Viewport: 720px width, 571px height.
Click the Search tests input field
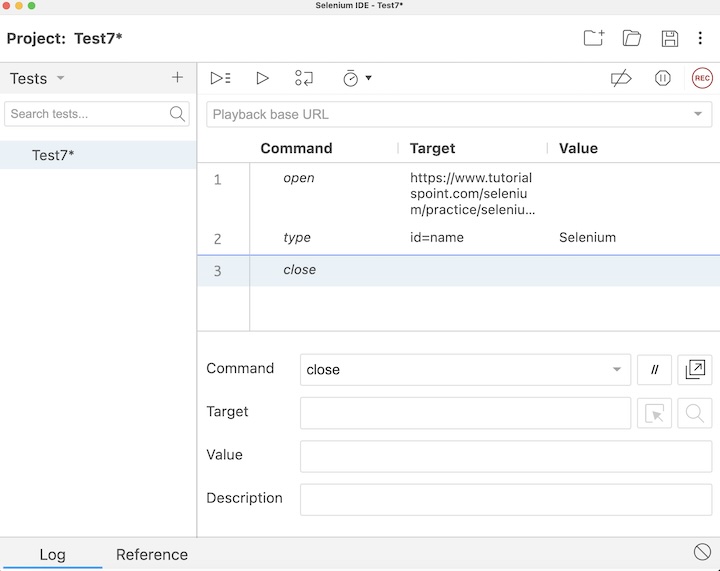[87, 114]
